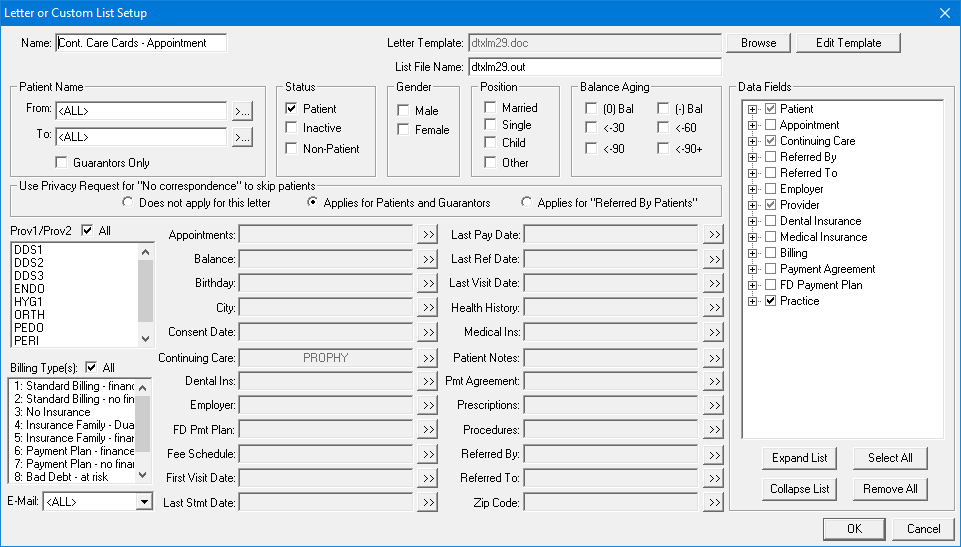Screen dimensions: 961x547
Task: Select '3: No Insurance' billing type
Action: coord(52,412)
